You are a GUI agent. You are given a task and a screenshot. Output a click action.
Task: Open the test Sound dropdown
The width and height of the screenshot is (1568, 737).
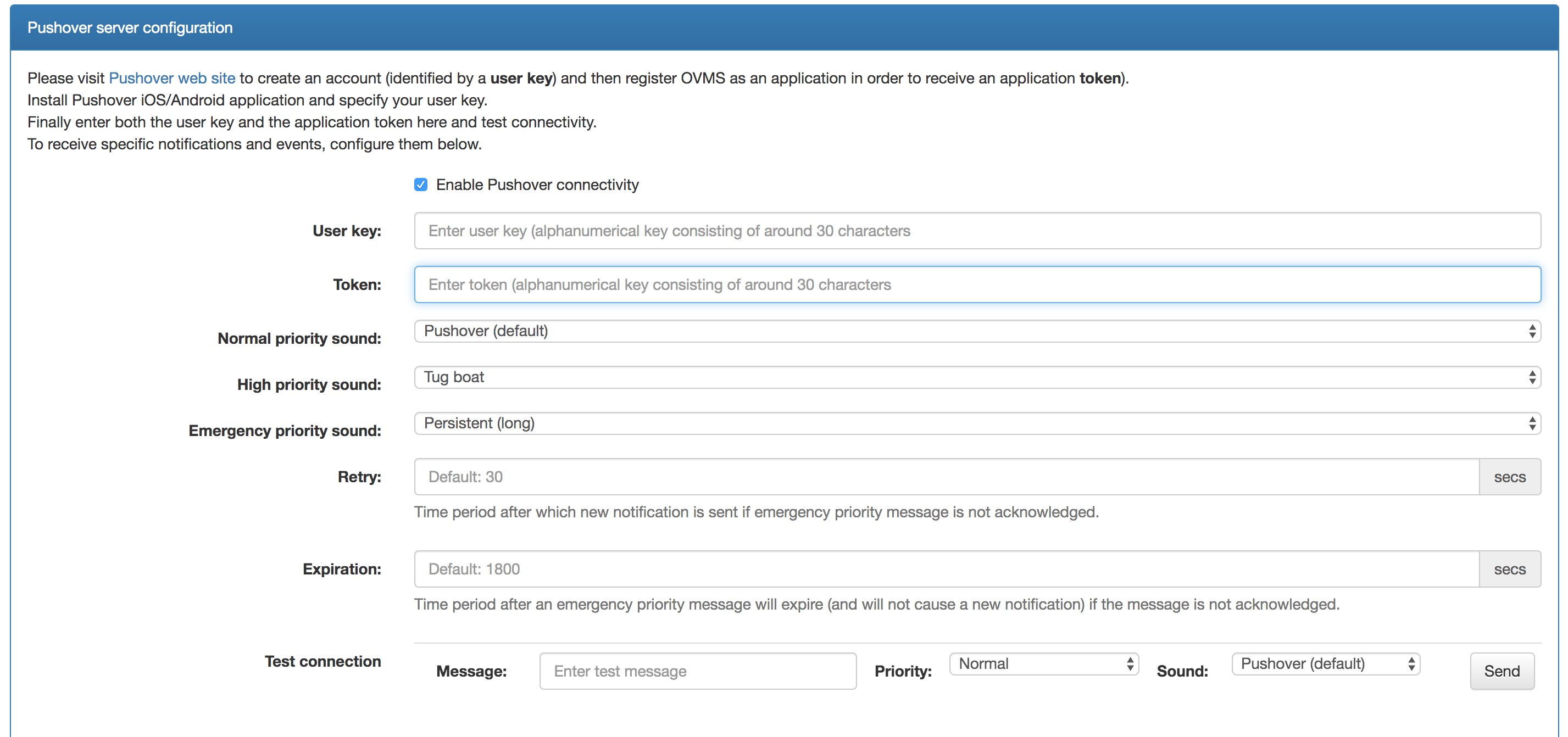(x=1325, y=664)
